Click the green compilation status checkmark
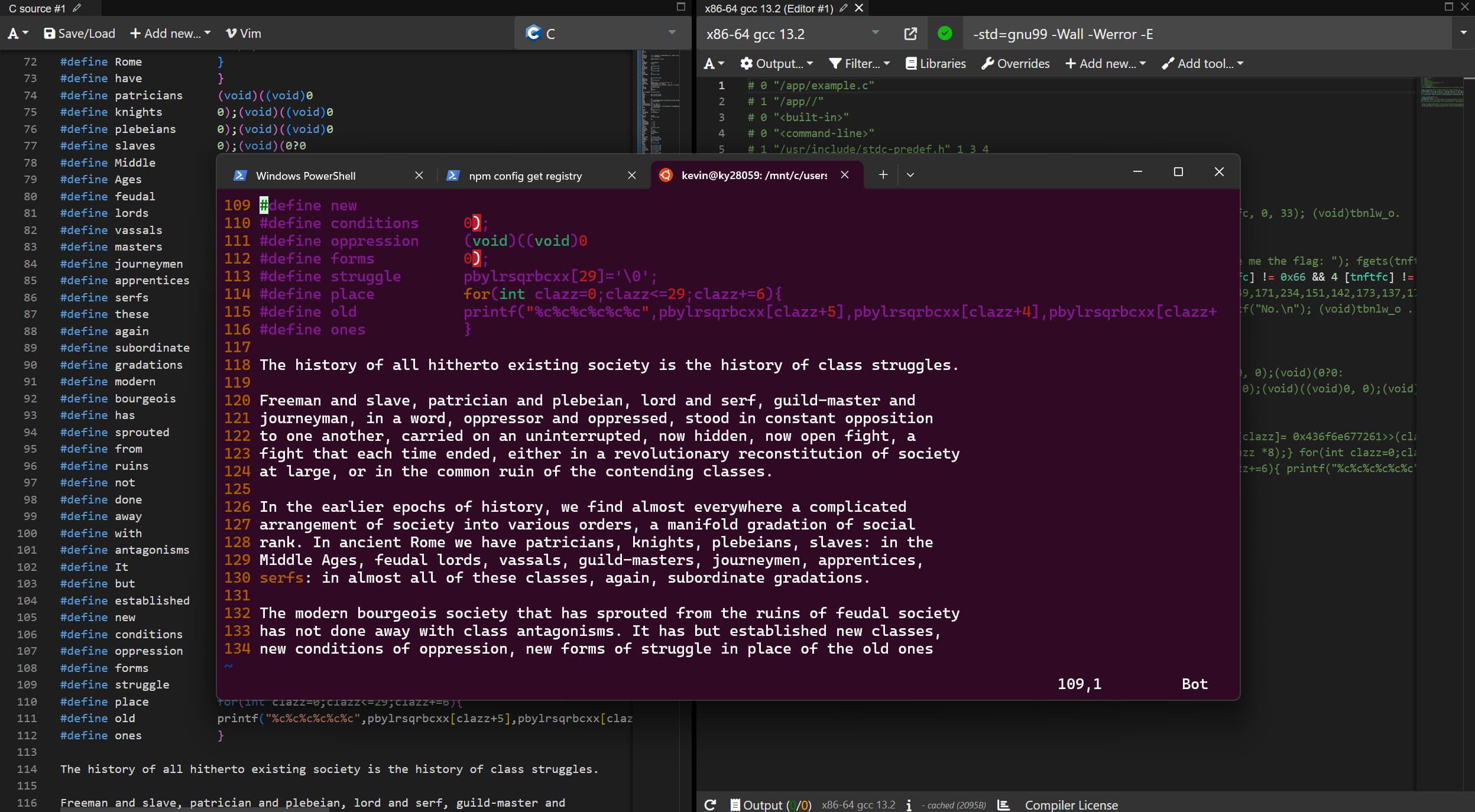The width and height of the screenshot is (1475, 812). [x=945, y=34]
